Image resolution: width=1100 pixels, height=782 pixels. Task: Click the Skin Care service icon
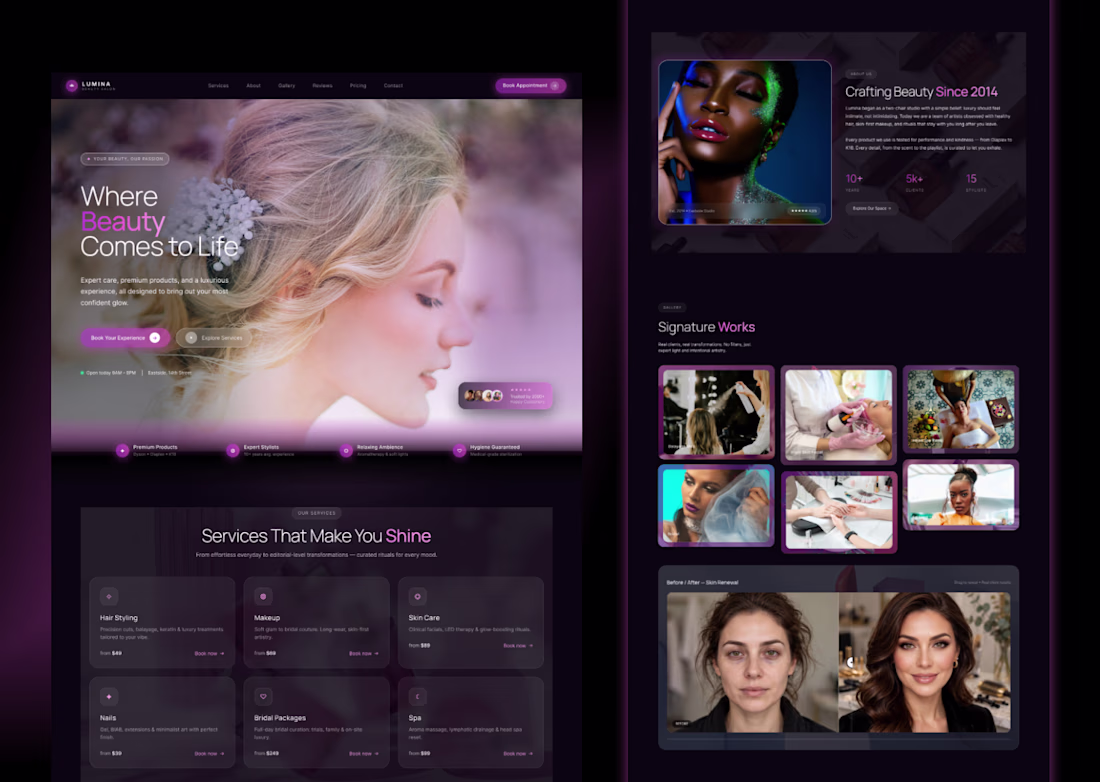point(417,596)
